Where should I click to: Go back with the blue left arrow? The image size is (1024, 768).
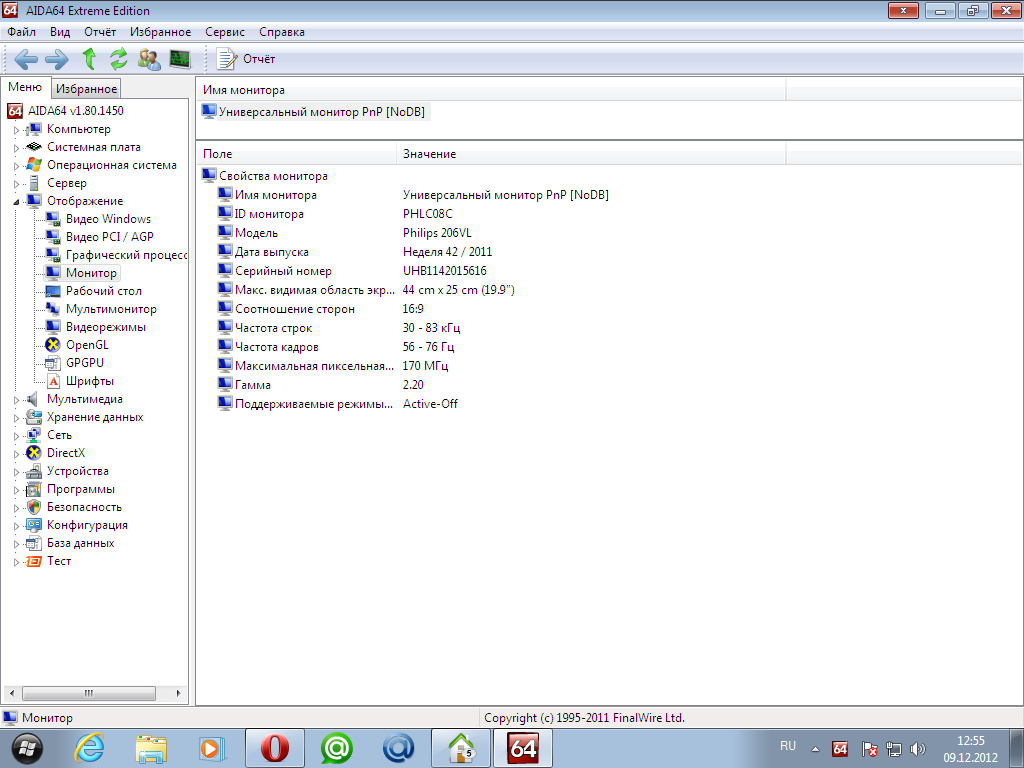click(26, 59)
